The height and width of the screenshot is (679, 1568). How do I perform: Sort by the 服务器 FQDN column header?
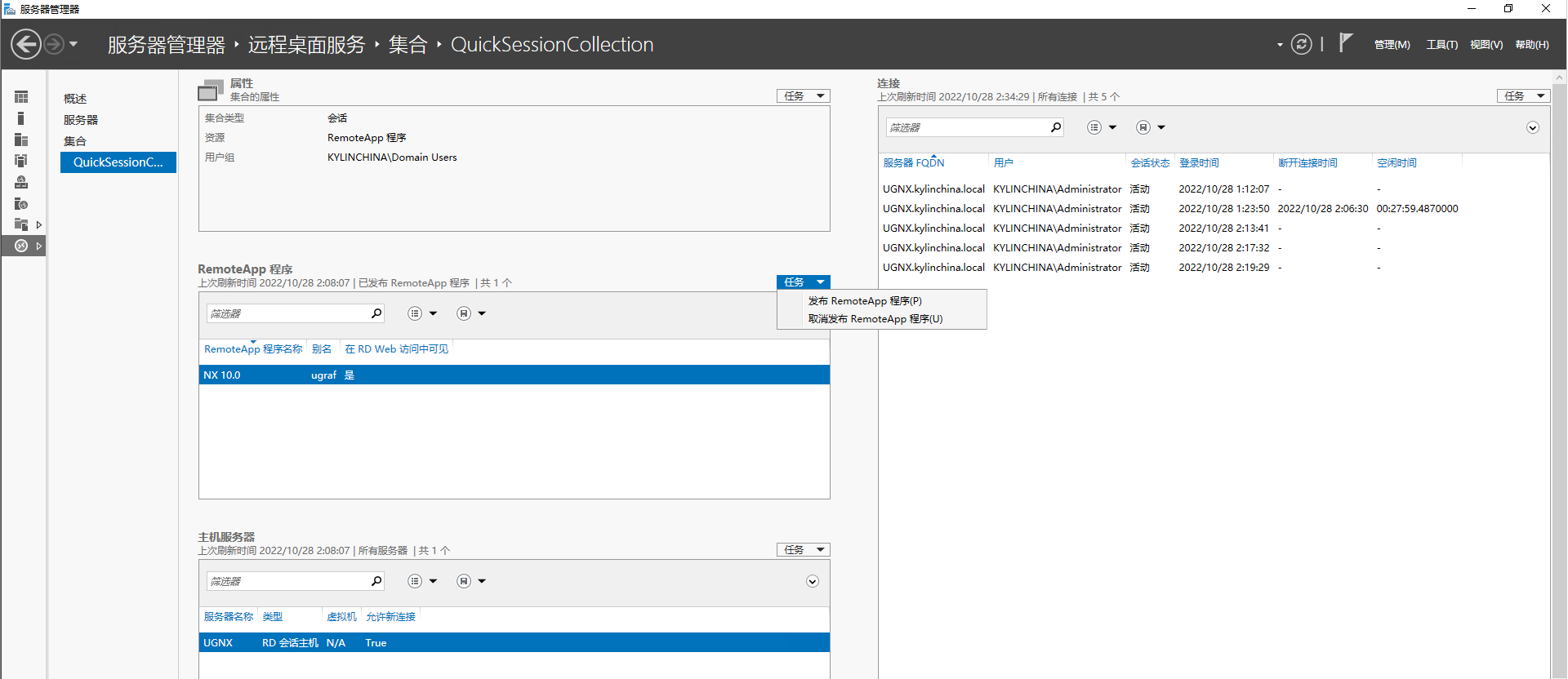pos(914,163)
